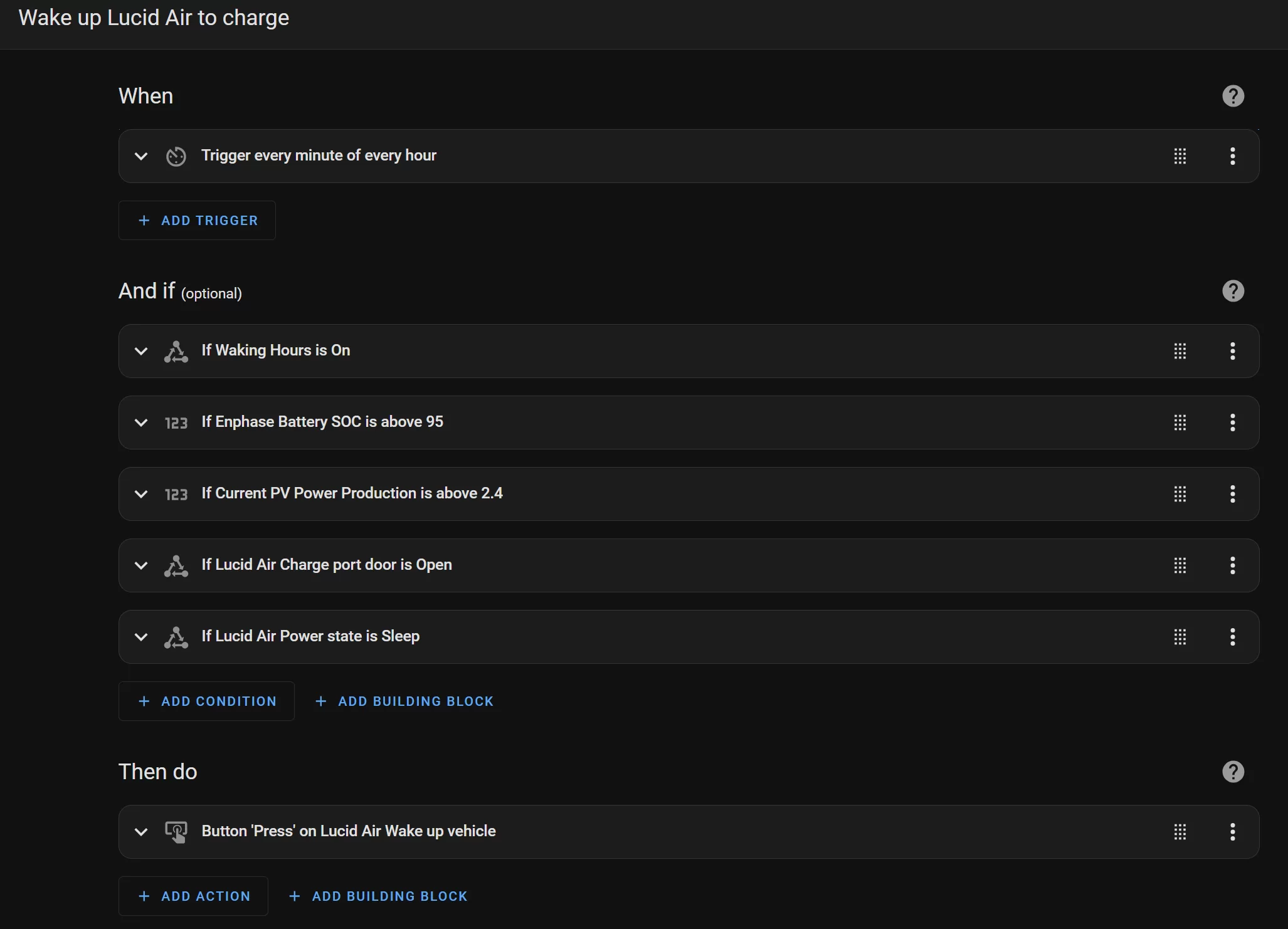
Task: Open help for the When section
Action: [x=1233, y=96]
